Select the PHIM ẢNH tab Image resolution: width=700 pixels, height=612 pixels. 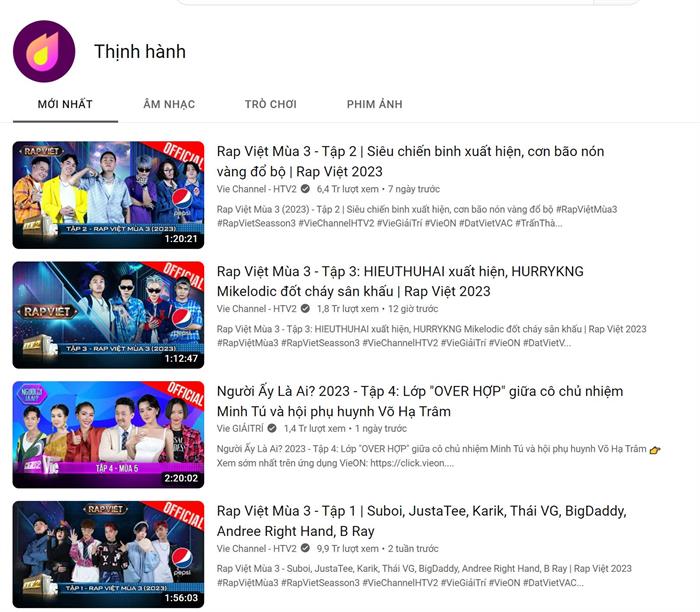(375, 104)
